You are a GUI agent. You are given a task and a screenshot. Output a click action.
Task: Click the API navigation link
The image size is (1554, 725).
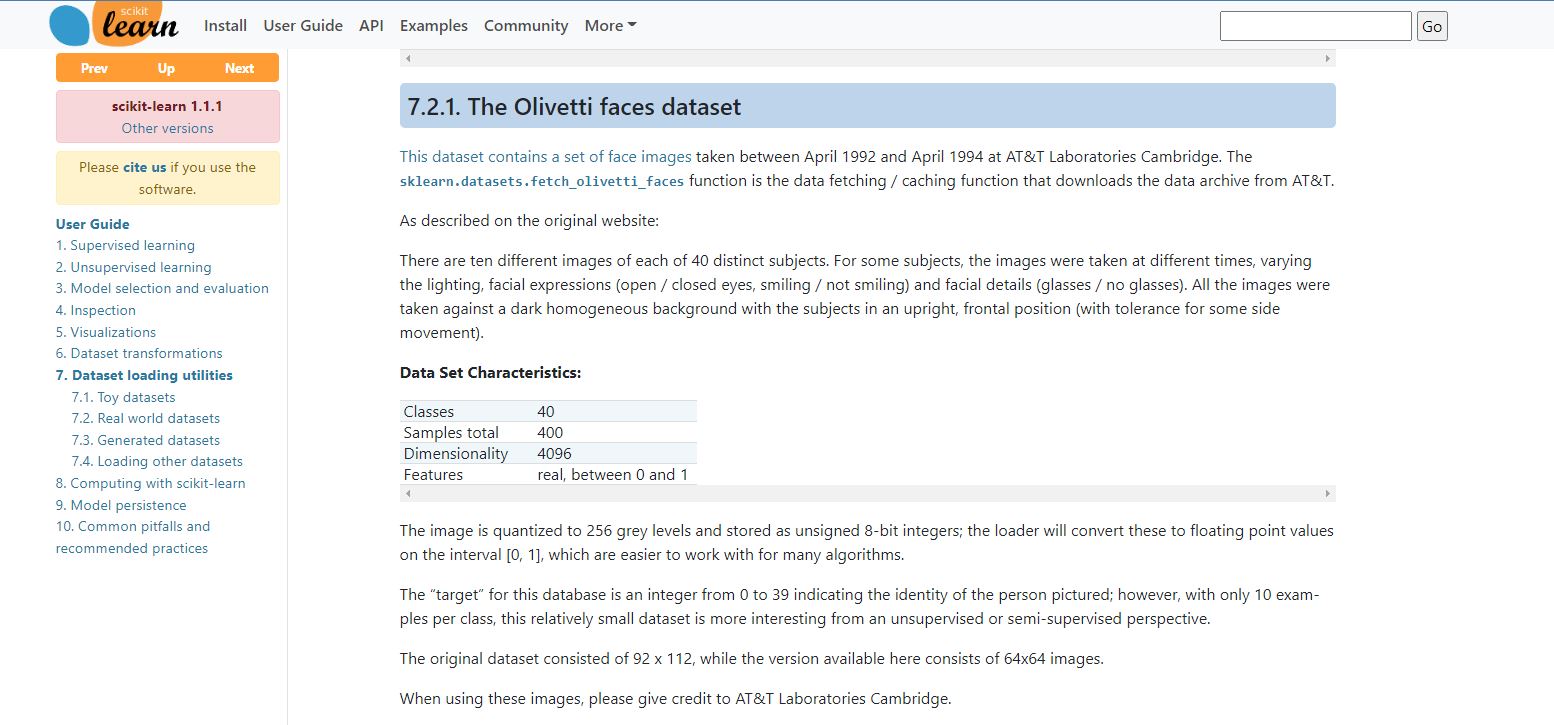tap(371, 25)
